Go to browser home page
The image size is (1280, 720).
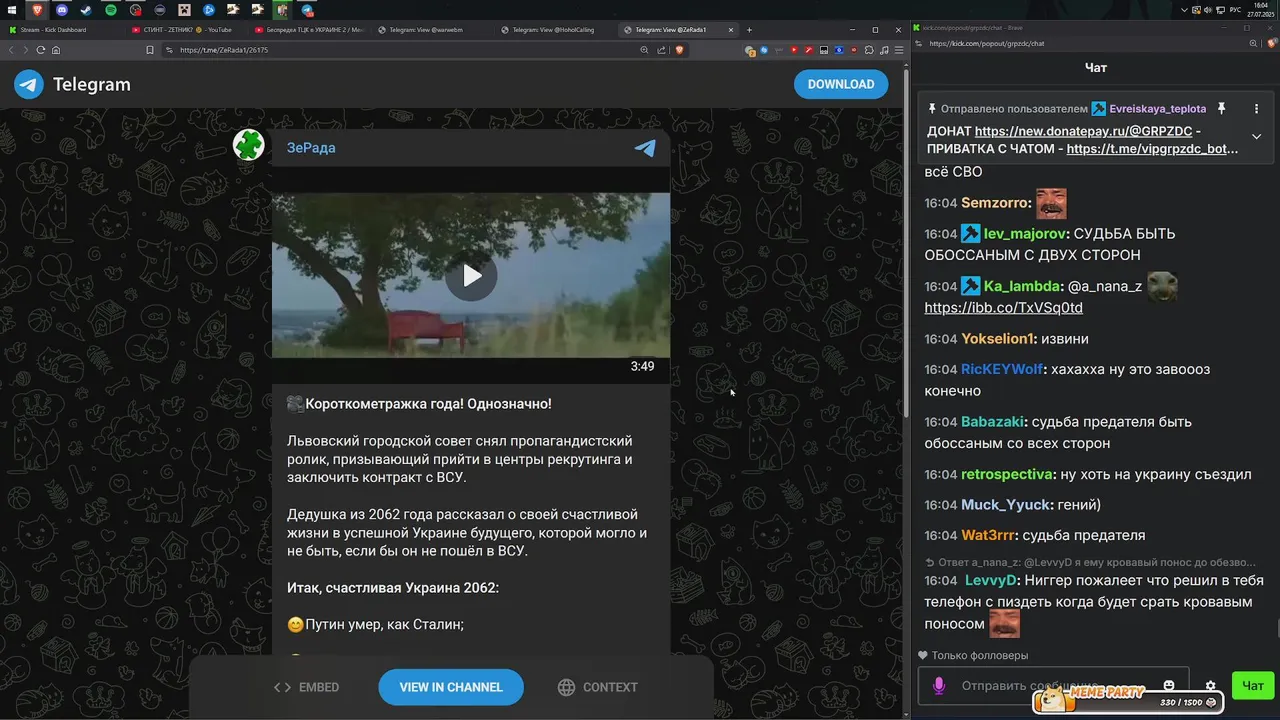tap(56, 50)
